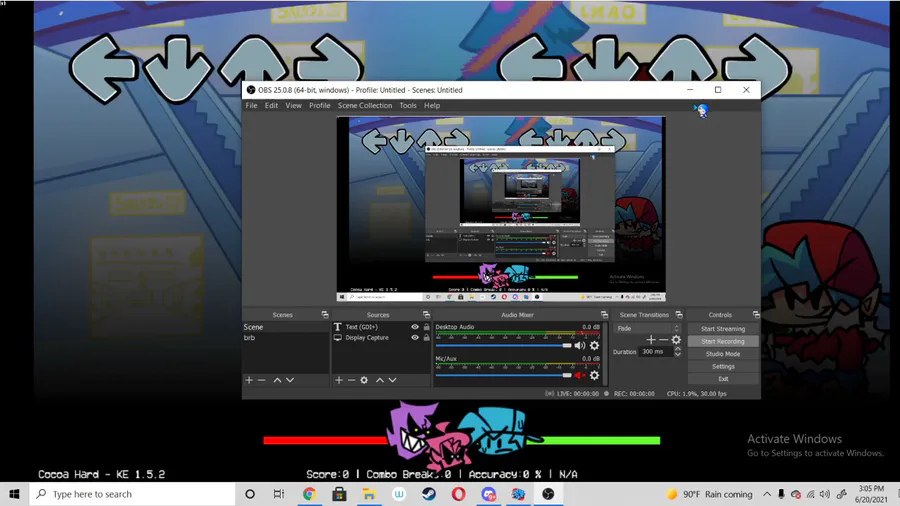Open the 90°F Rain coming weather widget

point(709,494)
